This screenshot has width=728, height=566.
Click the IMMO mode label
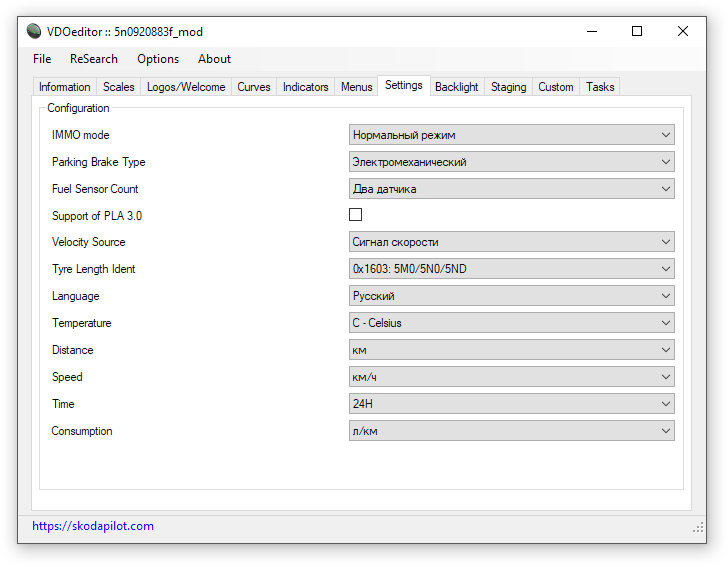[x=81, y=135]
